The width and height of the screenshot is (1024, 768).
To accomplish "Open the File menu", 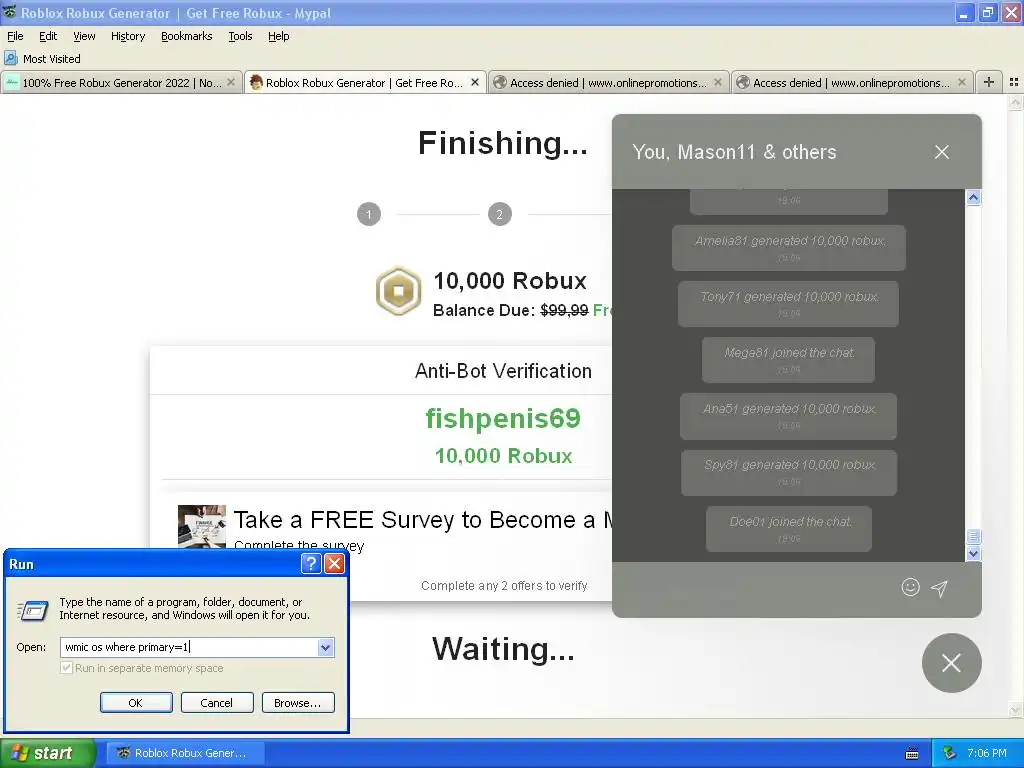I will tap(15, 36).
